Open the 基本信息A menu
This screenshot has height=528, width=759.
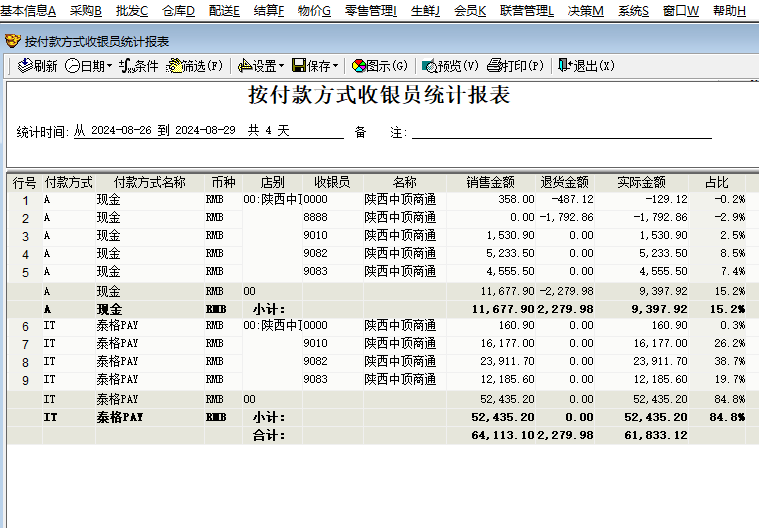pos(28,10)
